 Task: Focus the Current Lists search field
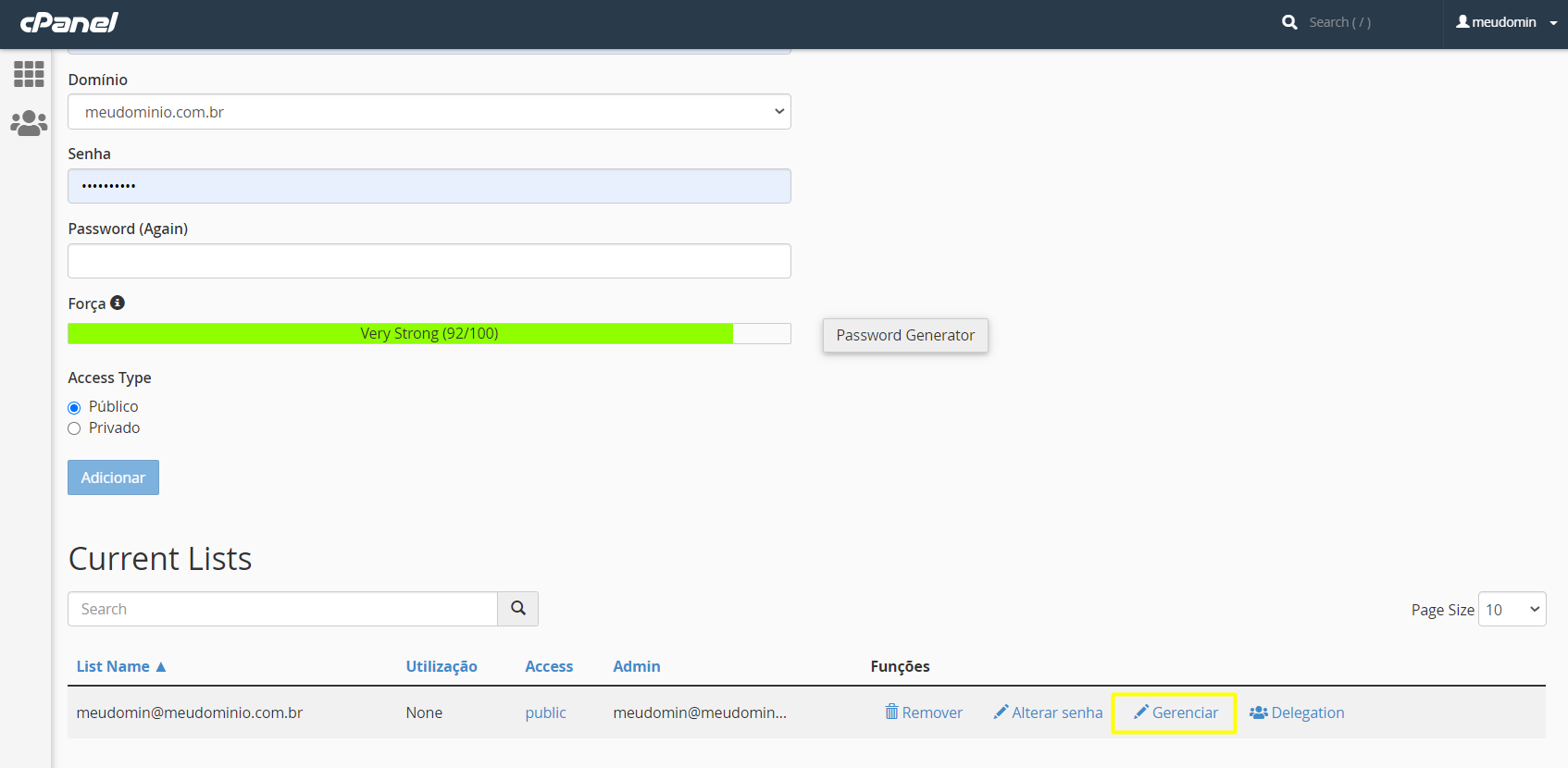pos(282,609)
